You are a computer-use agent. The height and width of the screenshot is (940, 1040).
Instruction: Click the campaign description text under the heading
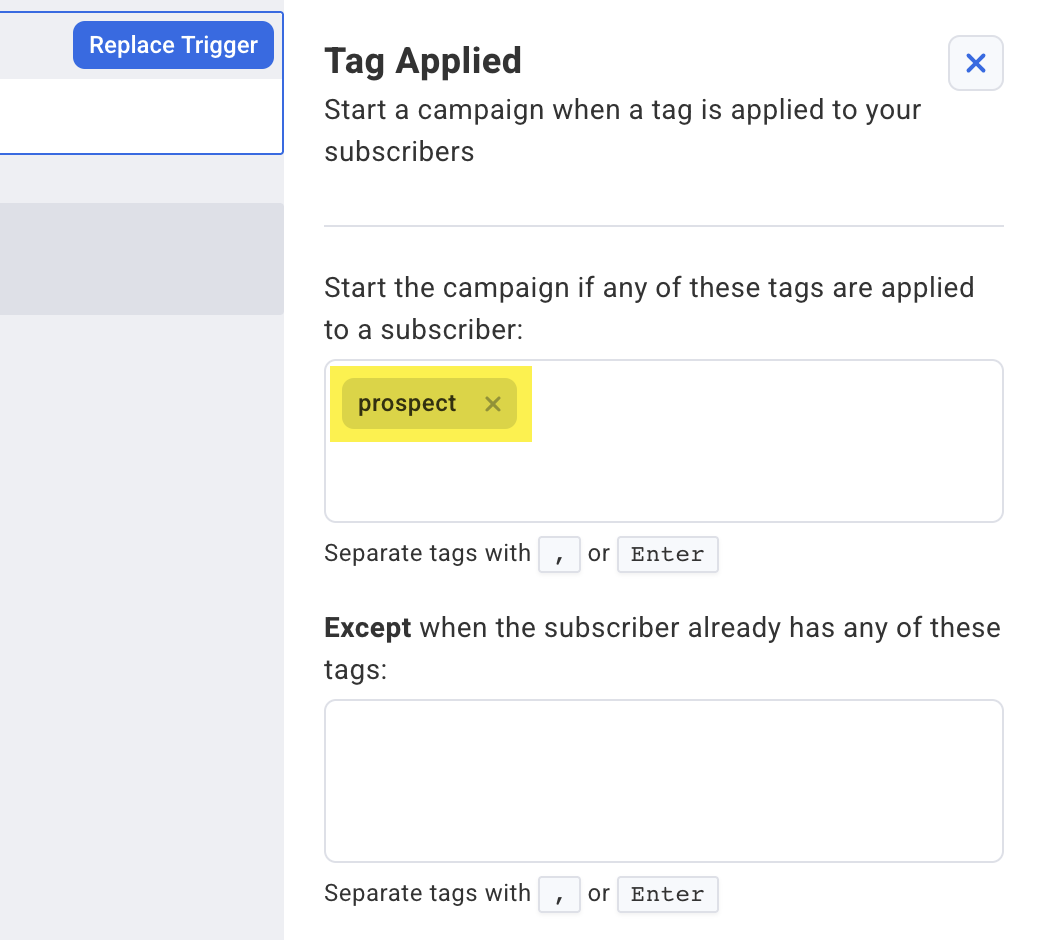pyautogui.click(x=620, y=130)
